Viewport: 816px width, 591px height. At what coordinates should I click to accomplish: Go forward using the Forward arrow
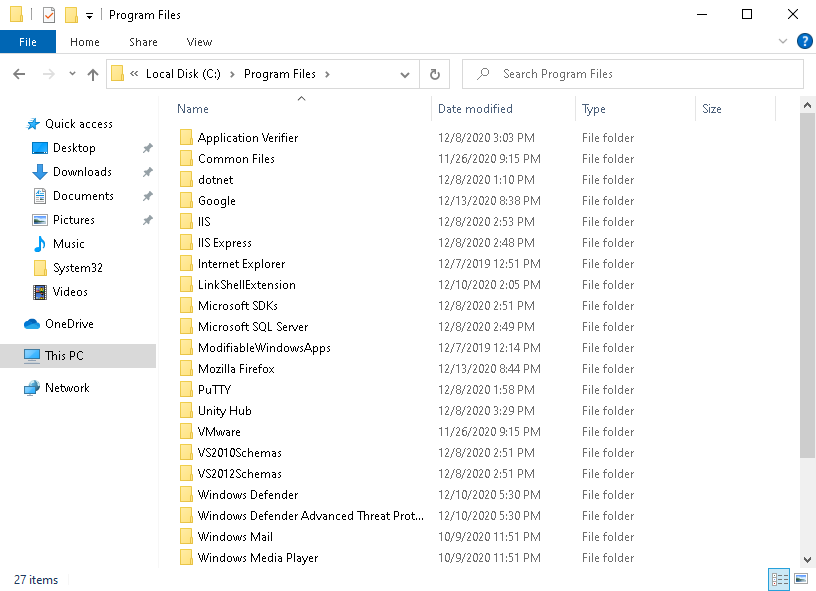pyautogui.click(x=48, y=74)
